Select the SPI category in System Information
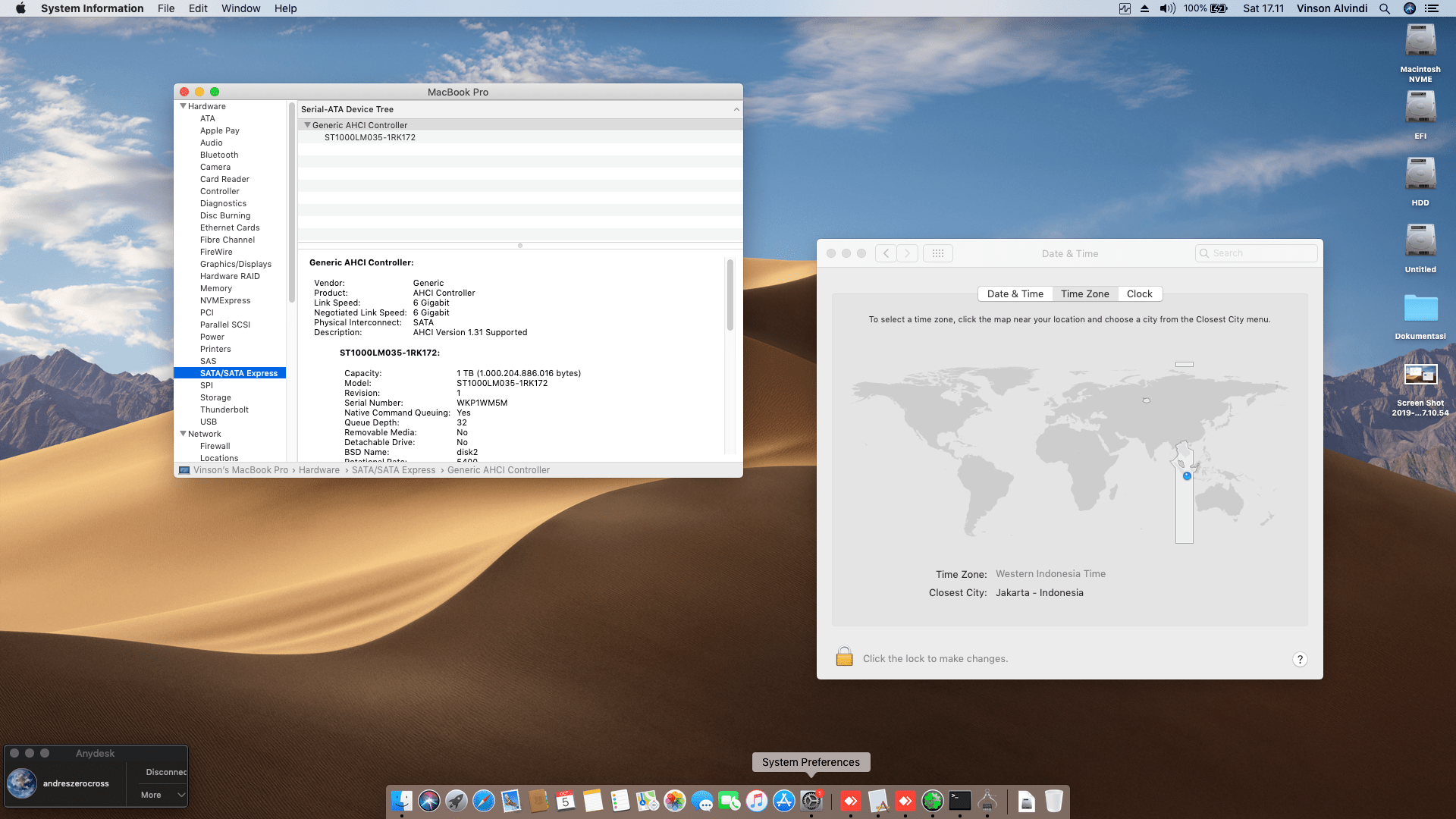 (206, 385)
